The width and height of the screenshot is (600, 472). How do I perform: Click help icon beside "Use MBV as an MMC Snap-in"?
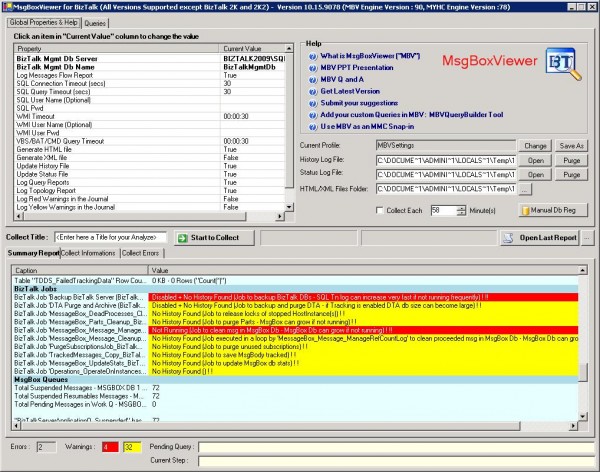313,127
